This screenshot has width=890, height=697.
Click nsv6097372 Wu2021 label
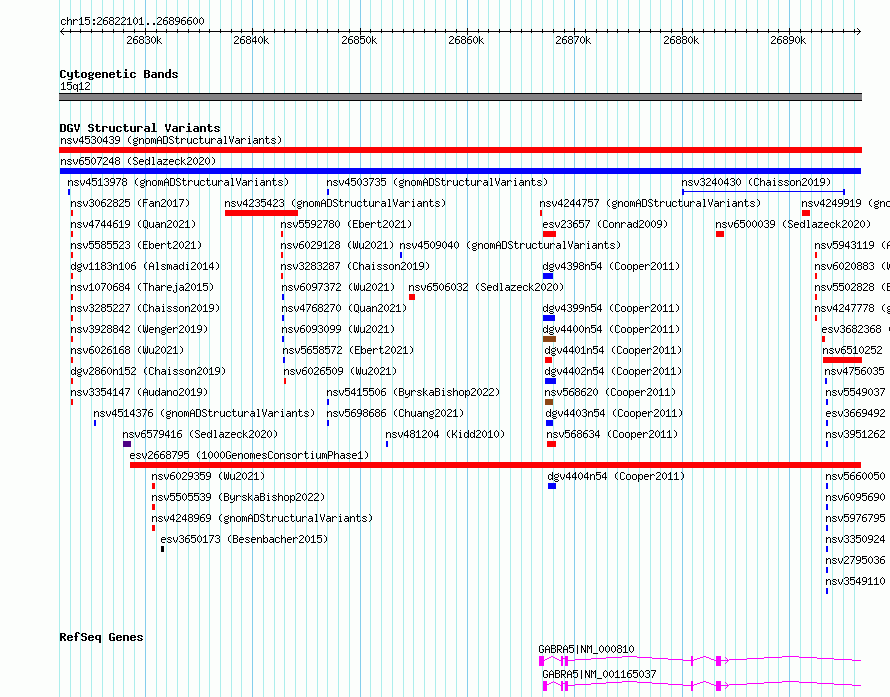tap(338, 287)
